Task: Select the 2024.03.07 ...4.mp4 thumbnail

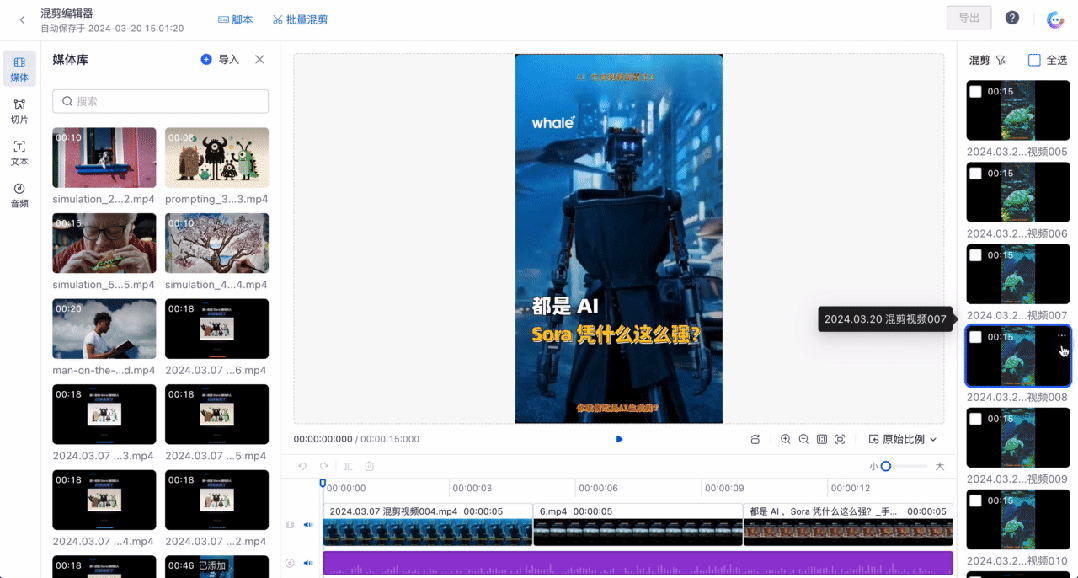Action: click(x=104, y=500)
